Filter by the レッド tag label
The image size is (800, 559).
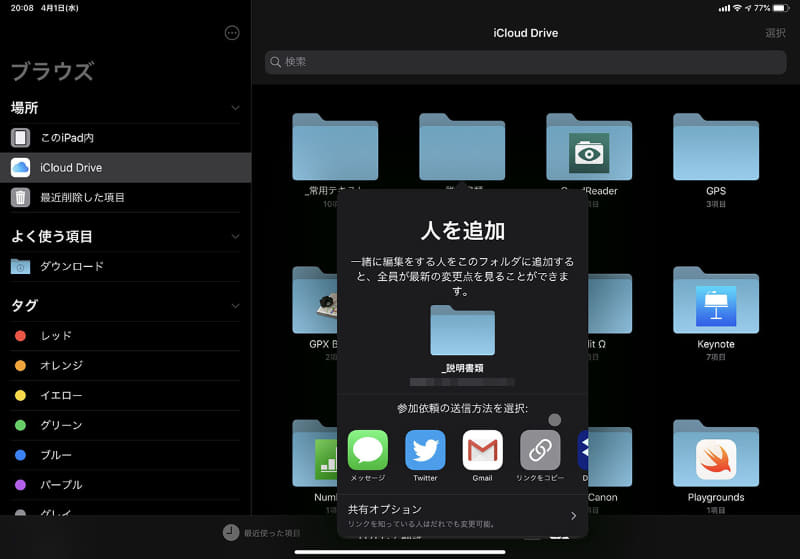pyautogui.click(x=56, y=336)
